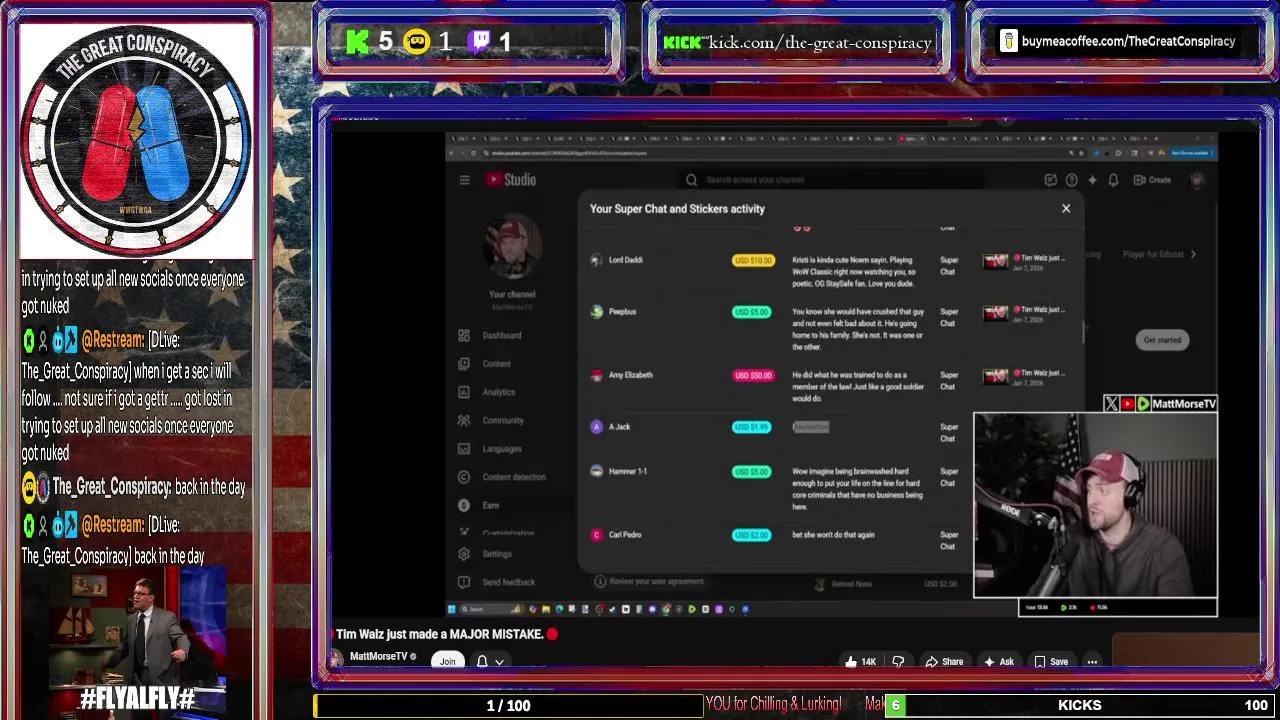Select the channel profile picture above Your channel

coord(512,248)
